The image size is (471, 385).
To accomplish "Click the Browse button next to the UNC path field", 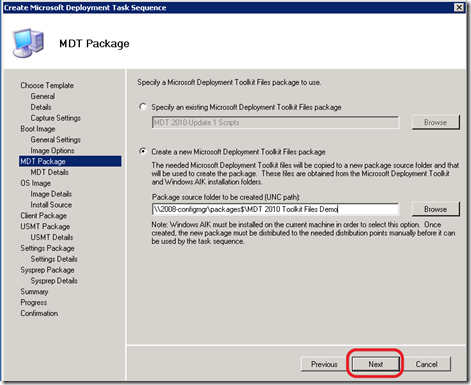I will (436, 209).
